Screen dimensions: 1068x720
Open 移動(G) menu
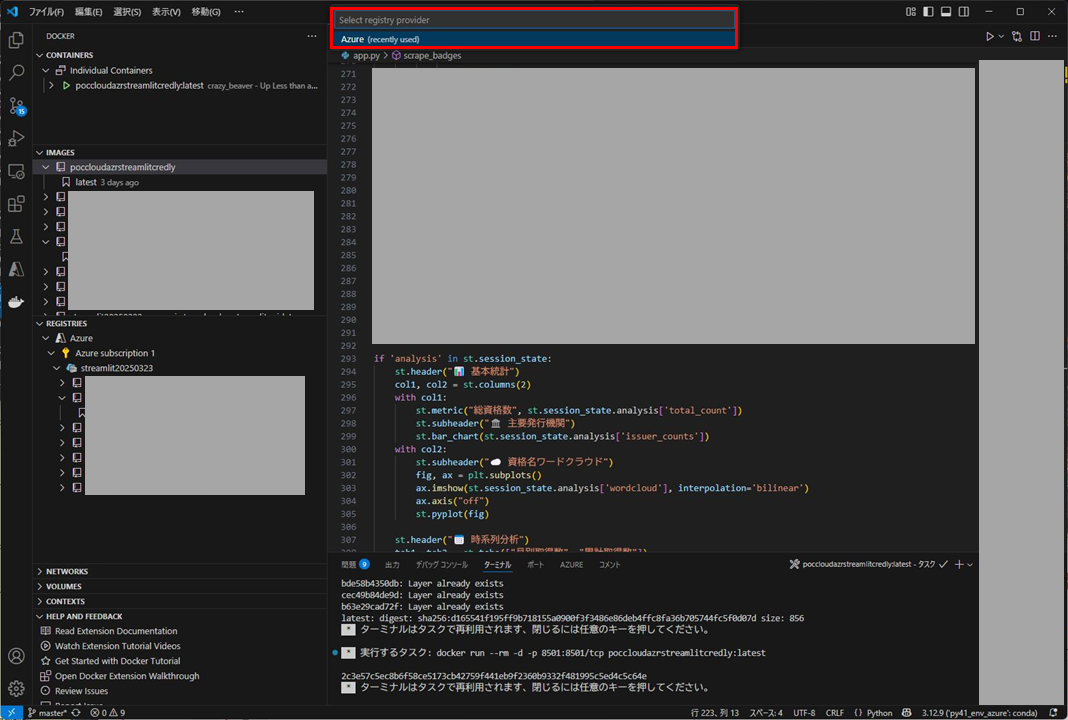(206, 12)
